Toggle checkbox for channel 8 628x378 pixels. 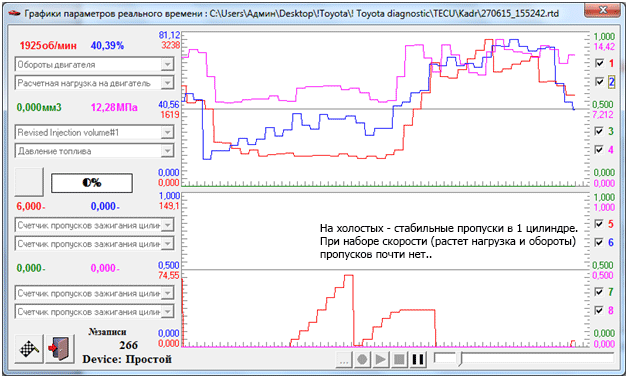600,310
